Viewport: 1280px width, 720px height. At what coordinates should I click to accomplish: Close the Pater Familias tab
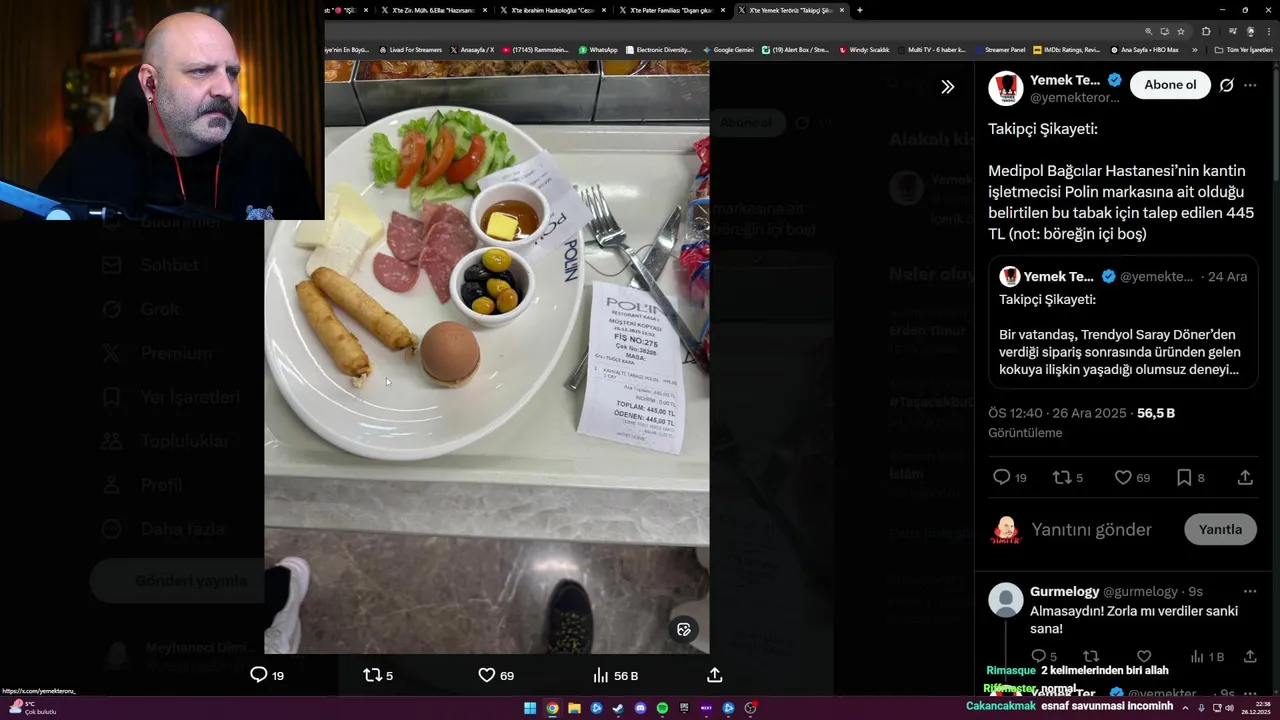point(723,10)
